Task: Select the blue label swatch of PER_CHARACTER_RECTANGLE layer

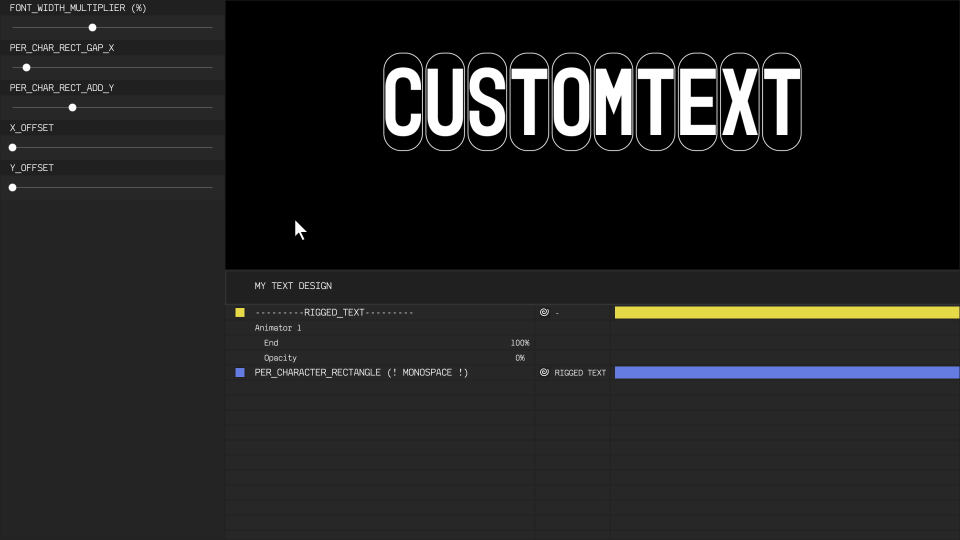Action: [x=240, y=372]
